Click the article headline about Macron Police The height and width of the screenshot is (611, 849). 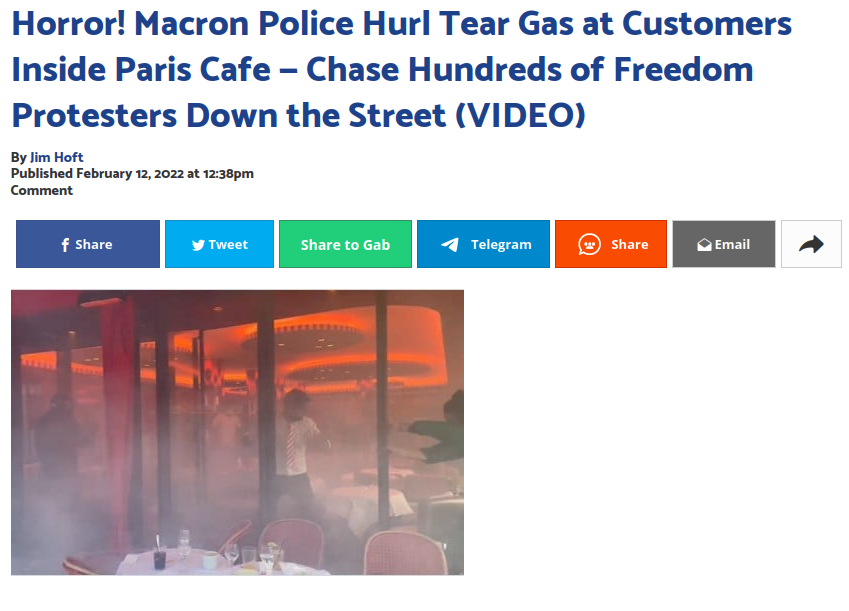(x=402, y=69)
